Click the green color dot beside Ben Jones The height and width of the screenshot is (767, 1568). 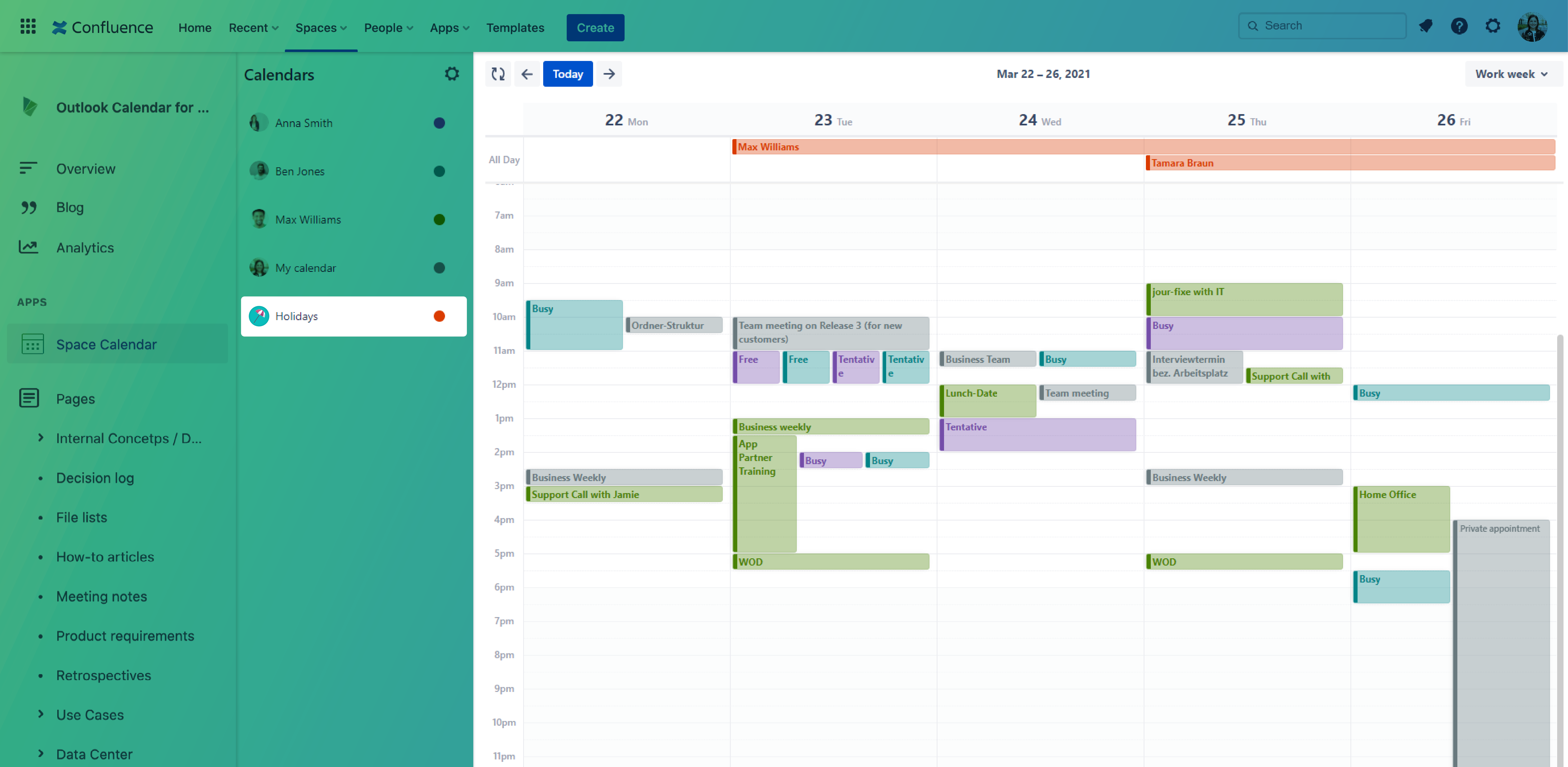point(439,171)
